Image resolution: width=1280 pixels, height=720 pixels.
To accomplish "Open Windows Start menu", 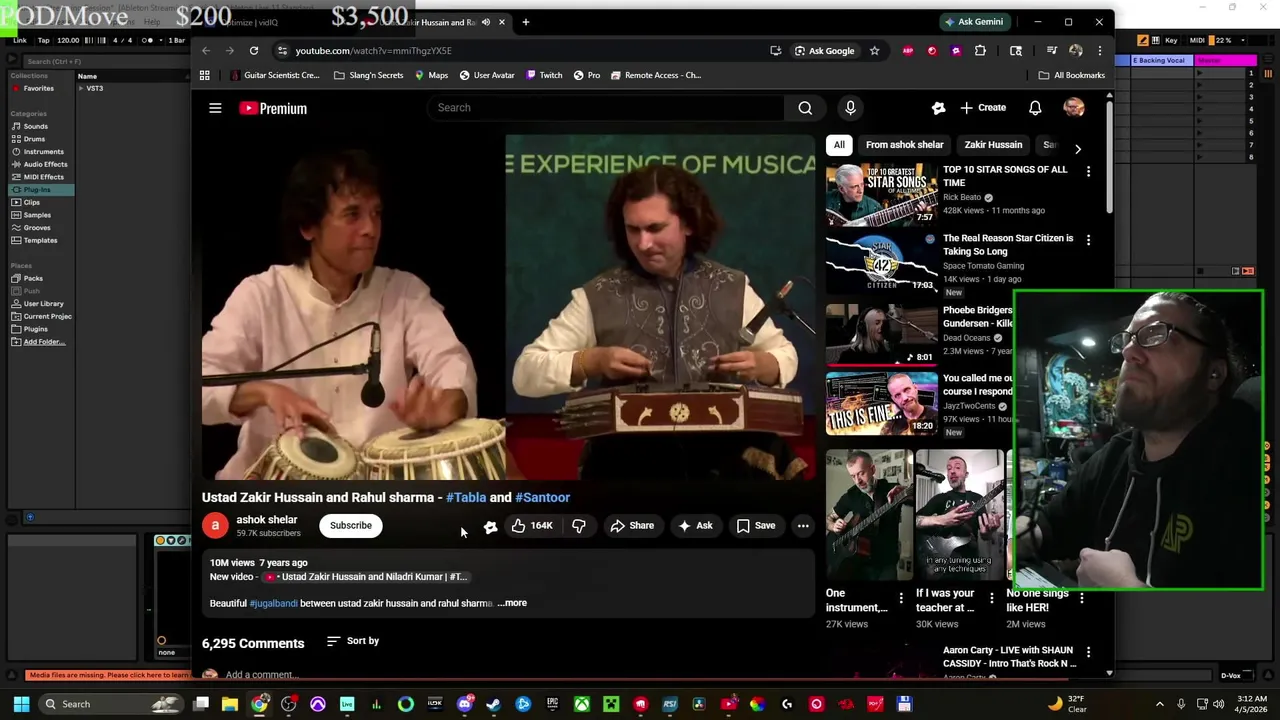I will tap(21, 704).
